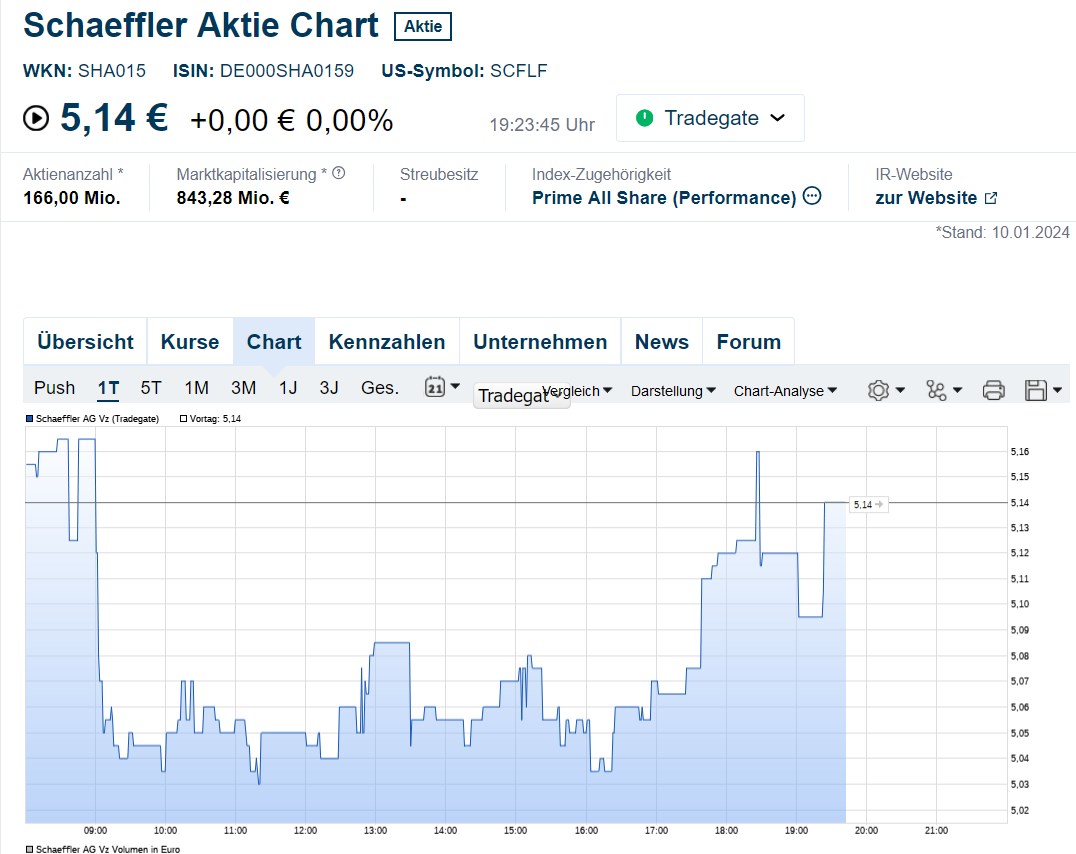Click the Aktie badge next to title
Image resolution: width=1076 pixels, height=854 pixels.
tap(423, 27)
